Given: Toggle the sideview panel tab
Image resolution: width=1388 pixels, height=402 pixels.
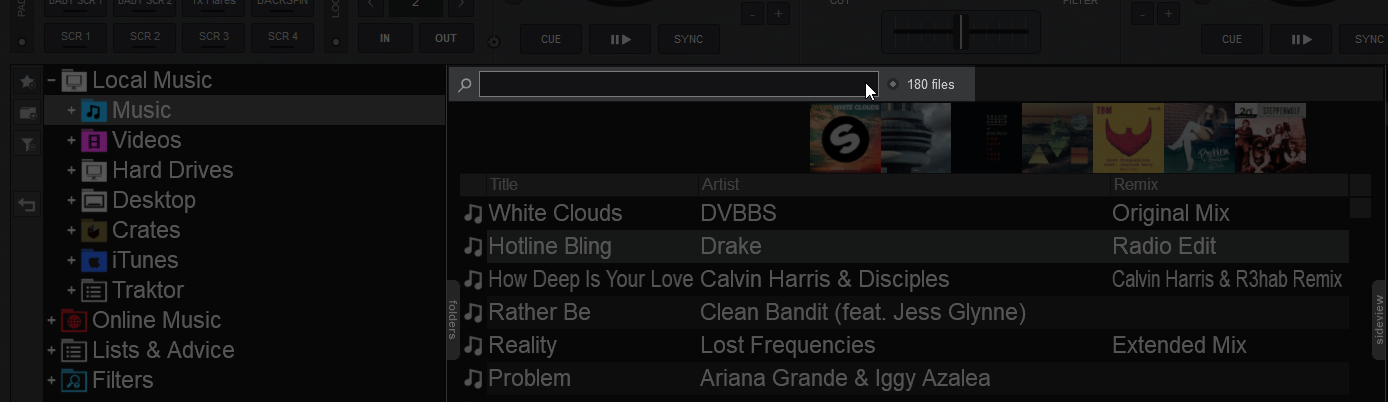Looking at the screenshot, I should tap(1380, 320).
